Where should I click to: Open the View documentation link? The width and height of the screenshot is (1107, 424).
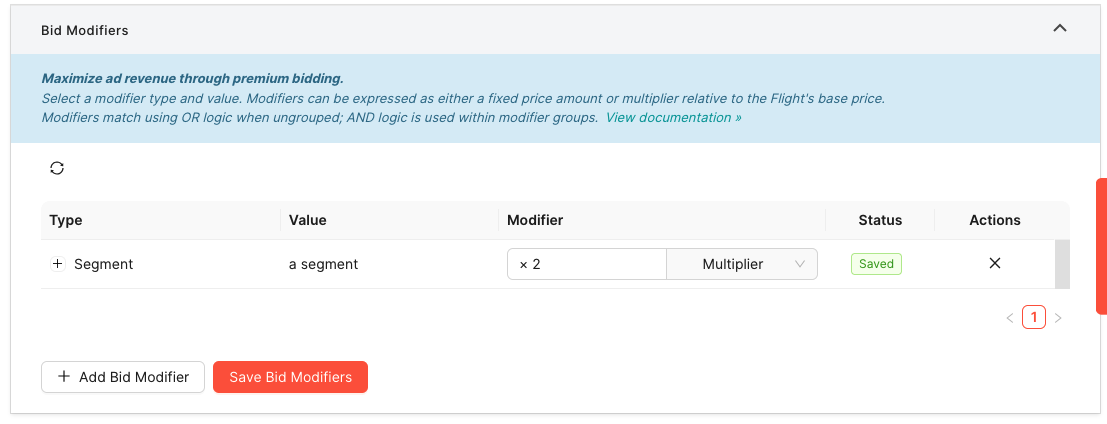[674, 117]
